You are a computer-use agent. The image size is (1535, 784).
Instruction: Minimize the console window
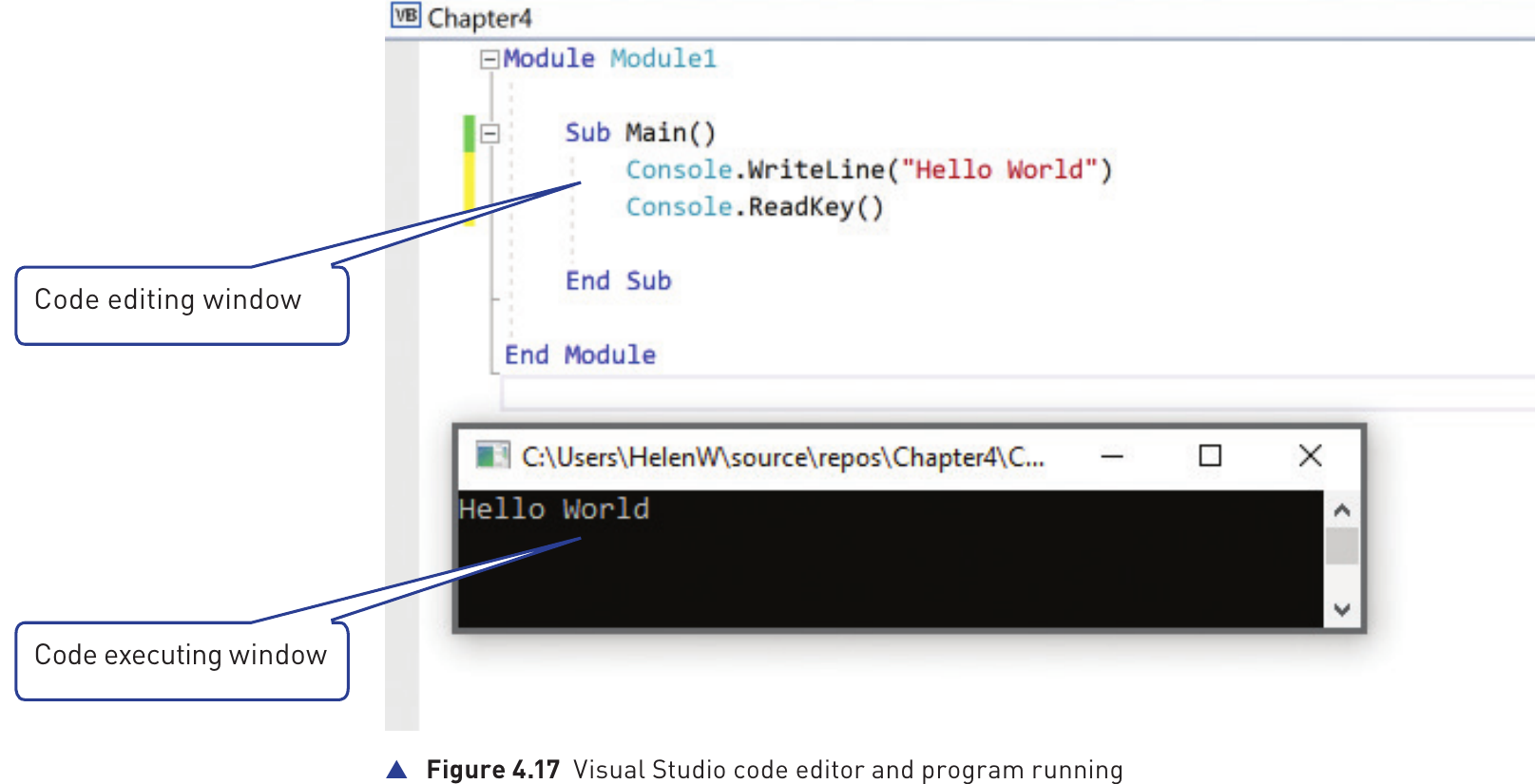tap(1112, 457)
